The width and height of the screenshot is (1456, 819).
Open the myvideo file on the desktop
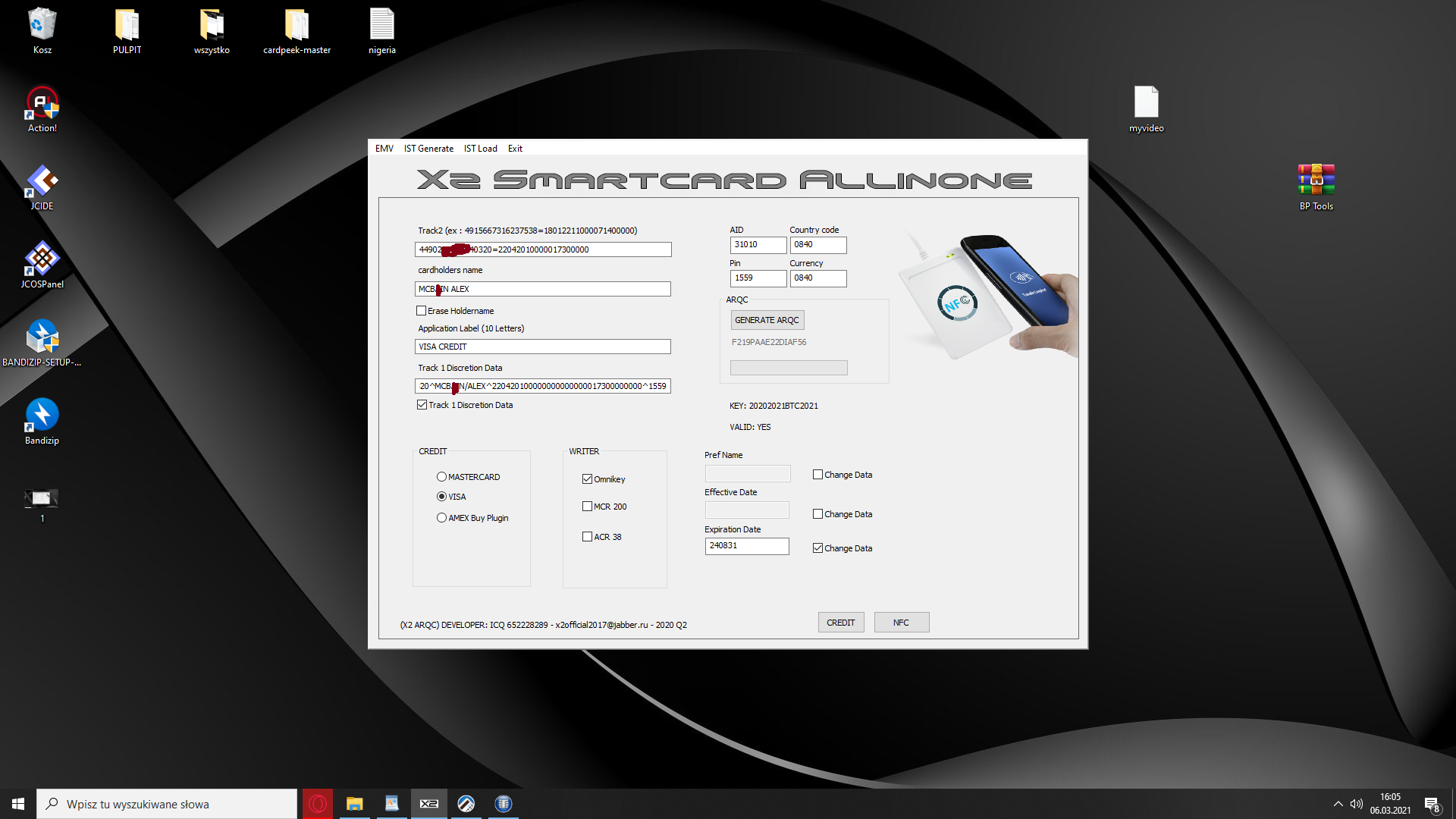click(x=1146, y=102)
